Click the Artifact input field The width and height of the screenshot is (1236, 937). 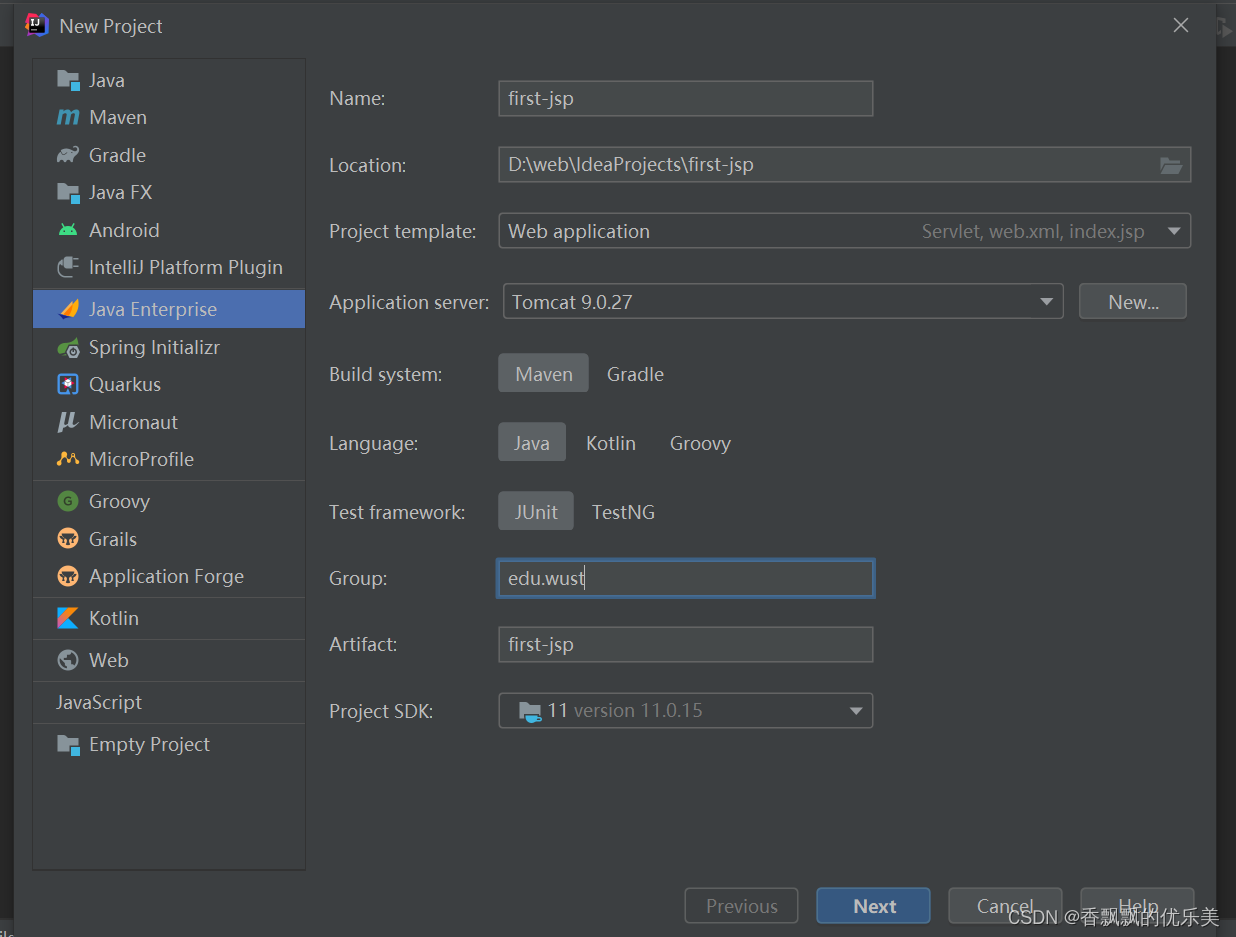(x=686, y=644)
